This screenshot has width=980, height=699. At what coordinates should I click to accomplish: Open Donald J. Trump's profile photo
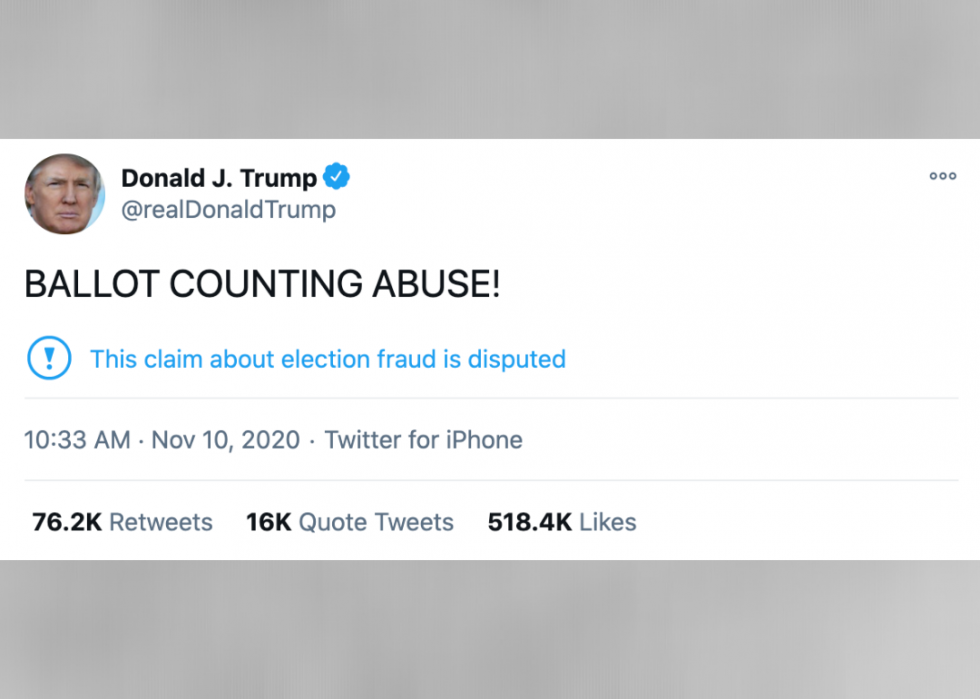[64, 194]
